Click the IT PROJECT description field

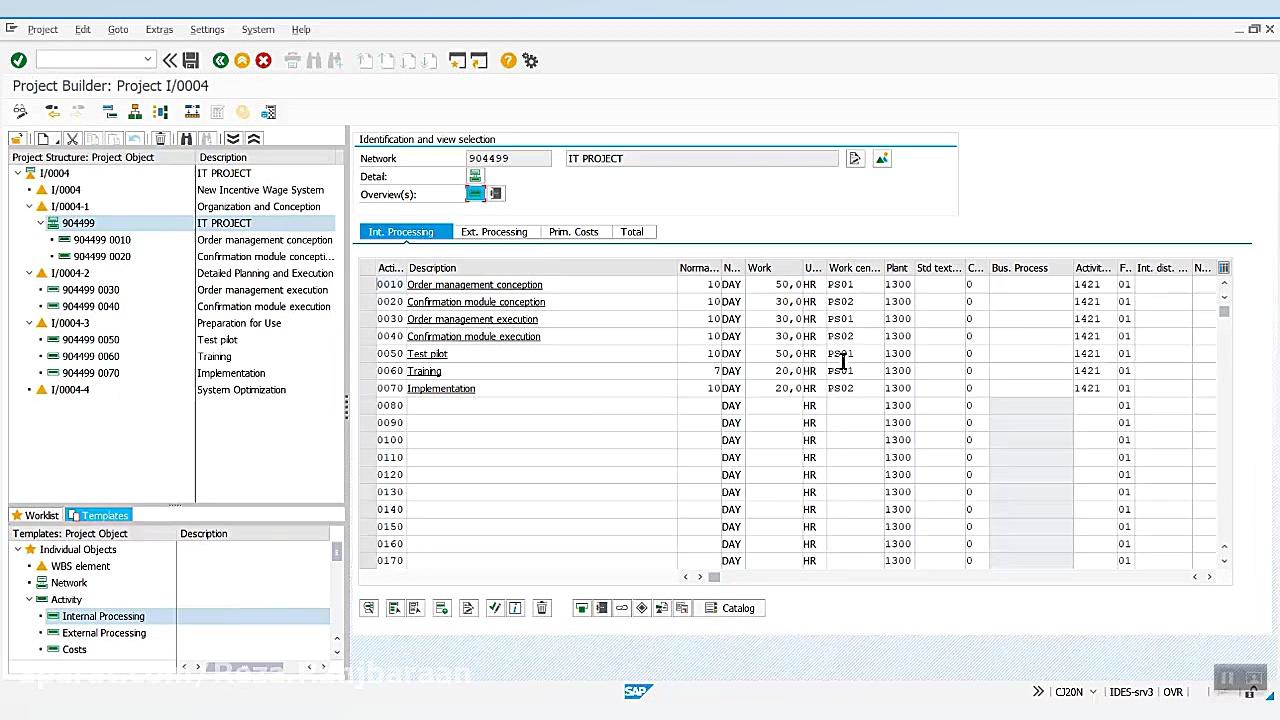702,159
